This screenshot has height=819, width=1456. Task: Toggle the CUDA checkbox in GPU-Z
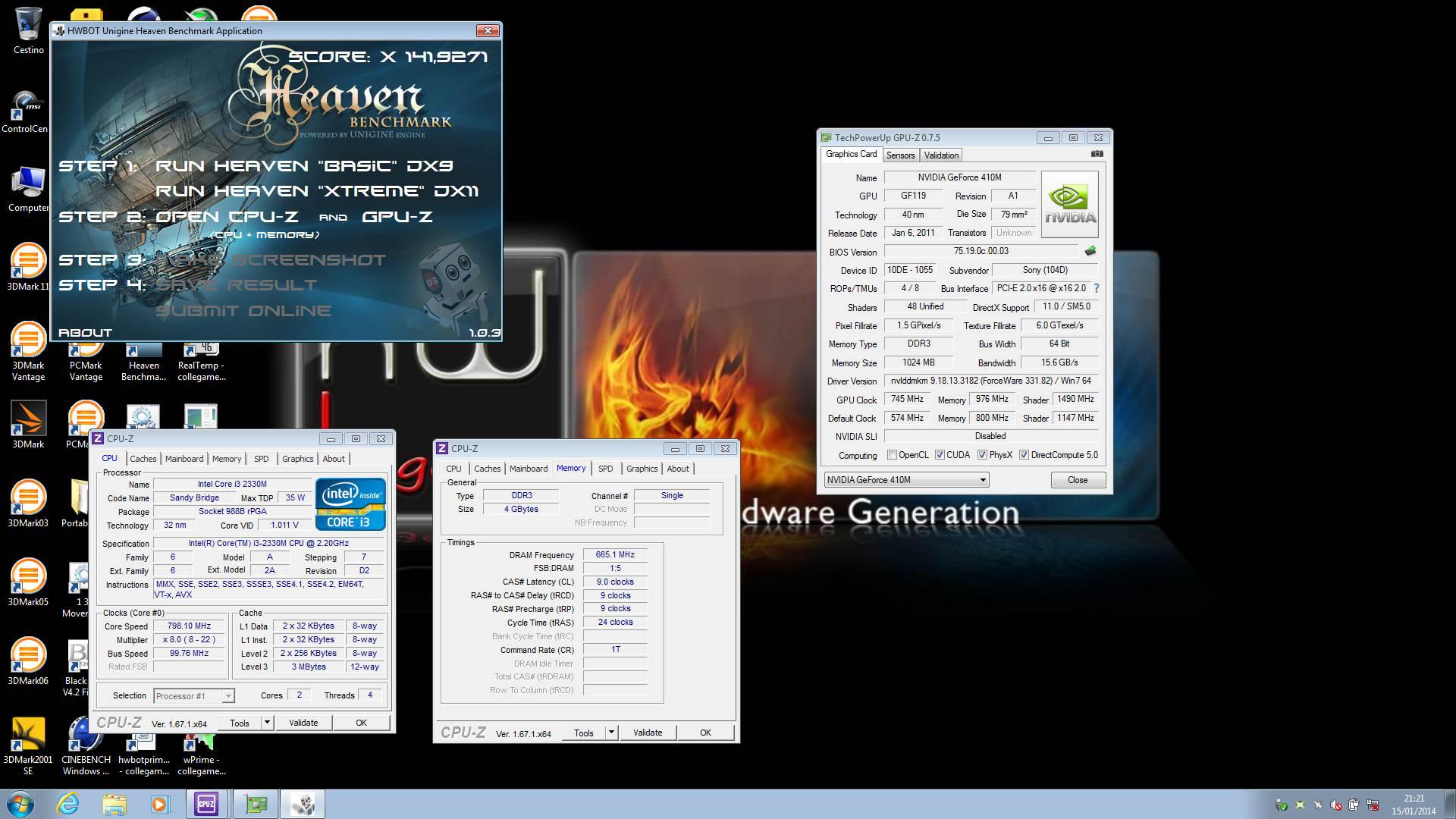coord(940,455)
